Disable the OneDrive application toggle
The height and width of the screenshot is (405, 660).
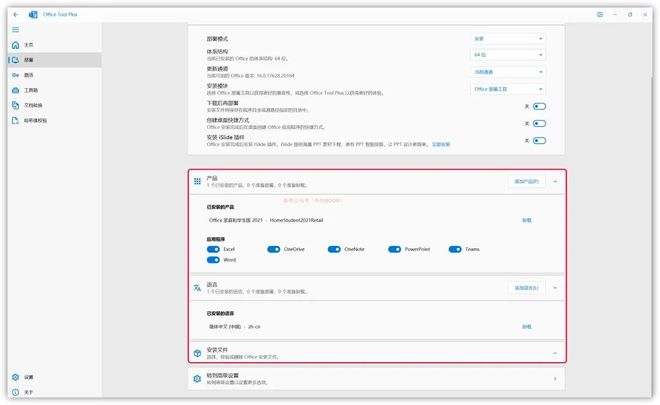click(x=273, y=248)
